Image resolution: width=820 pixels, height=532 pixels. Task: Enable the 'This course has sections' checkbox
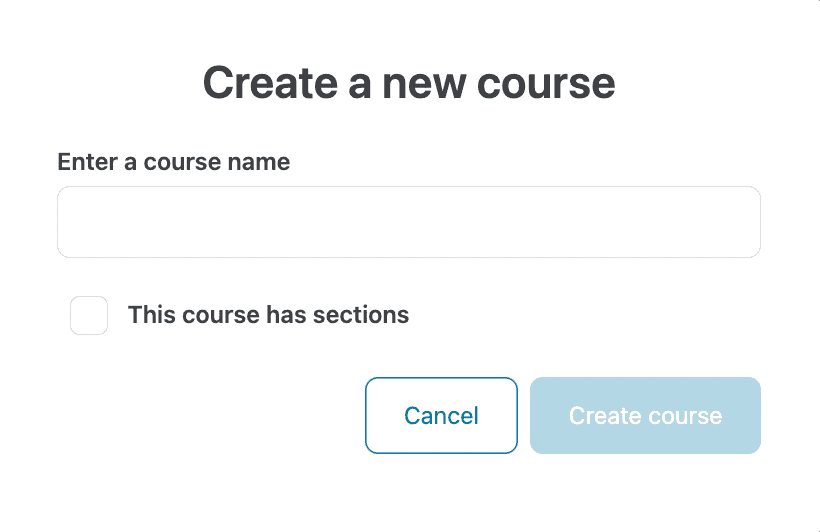[x=89, y=316]
